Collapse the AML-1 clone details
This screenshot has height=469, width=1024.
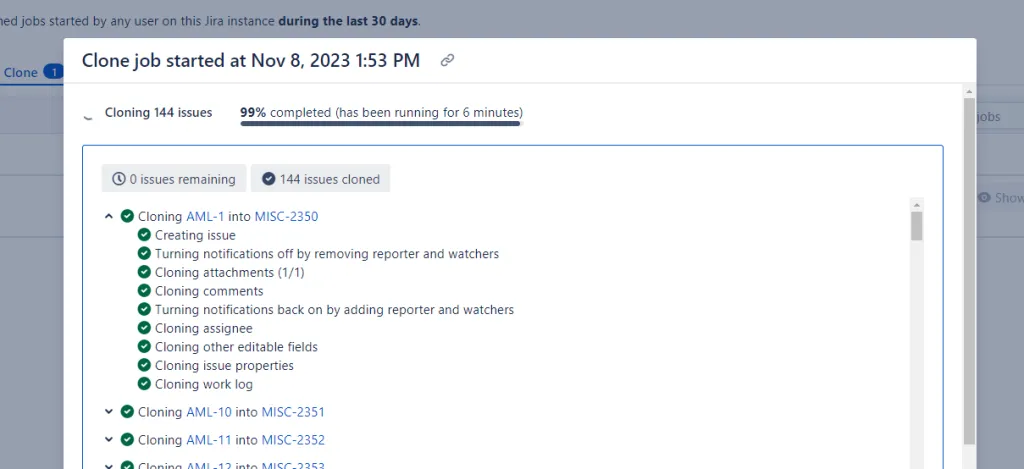tap(108, 216)
